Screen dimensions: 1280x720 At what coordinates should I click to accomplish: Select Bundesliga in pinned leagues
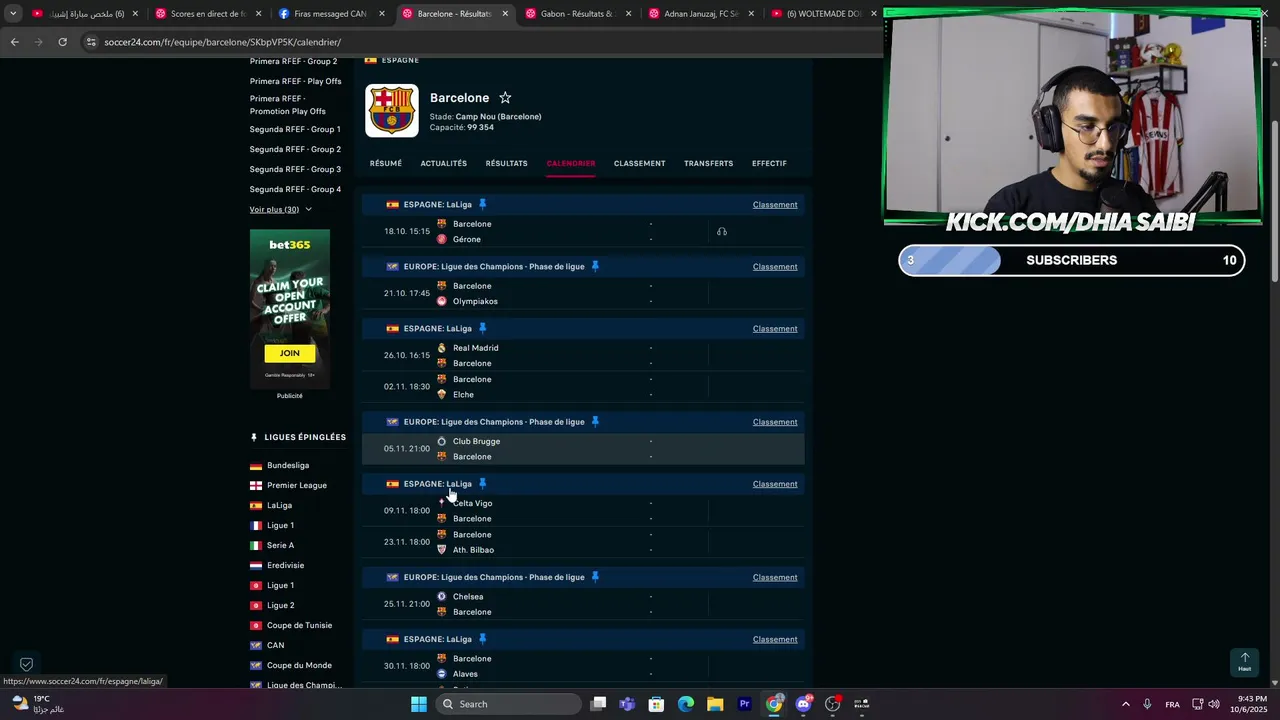(x=288, y=465)
